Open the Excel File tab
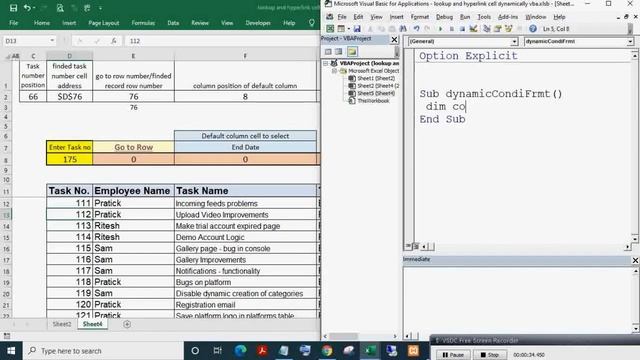The image size is (640, 360). point(13,23)
